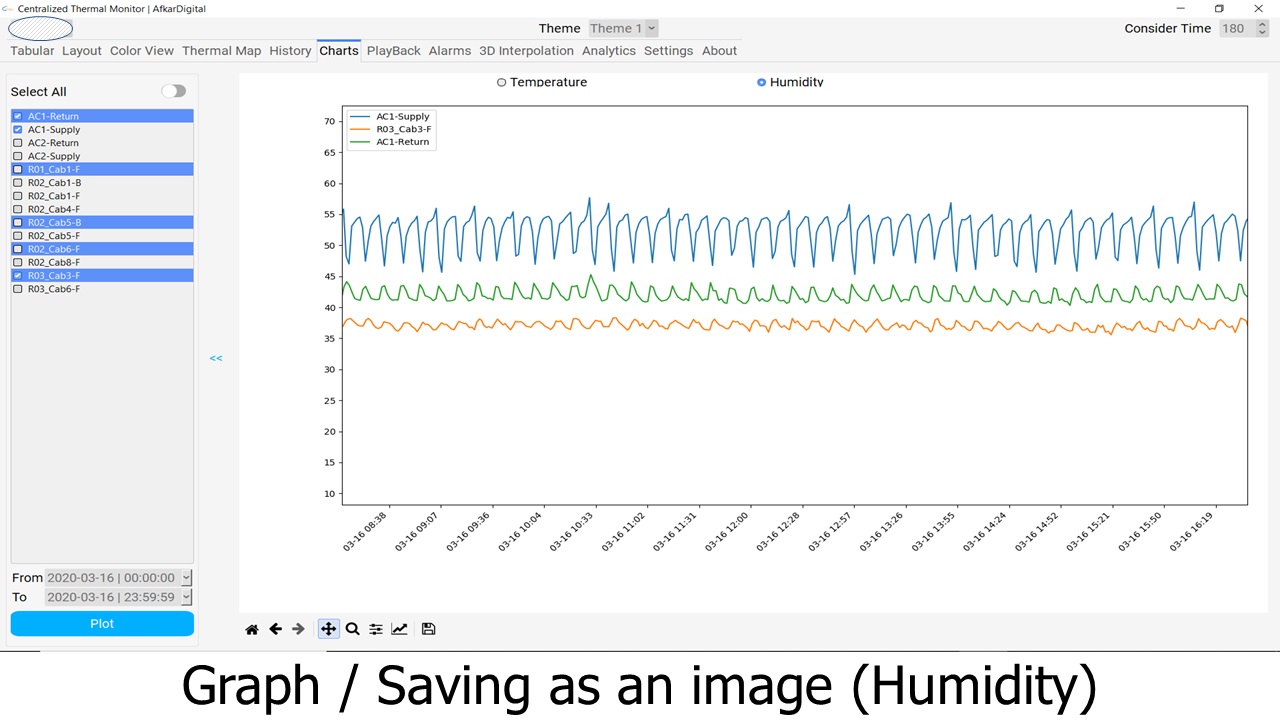Open the configure subplots sliders icon
Image resolution: width=1280 pixels, height=720 pixels.
pos(376,629)
